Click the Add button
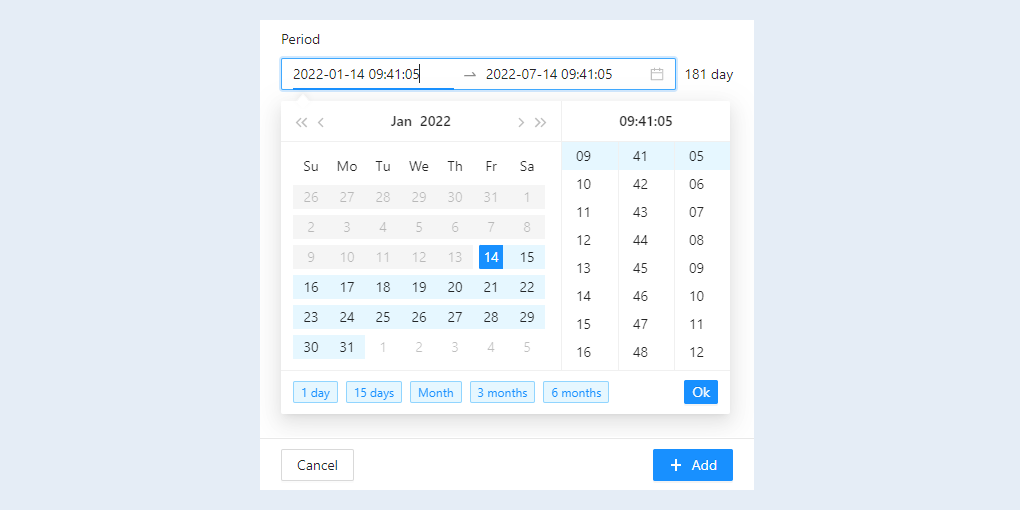This screenshot has width=1020, height=510. pyautogui.click(x=693, y=465)
